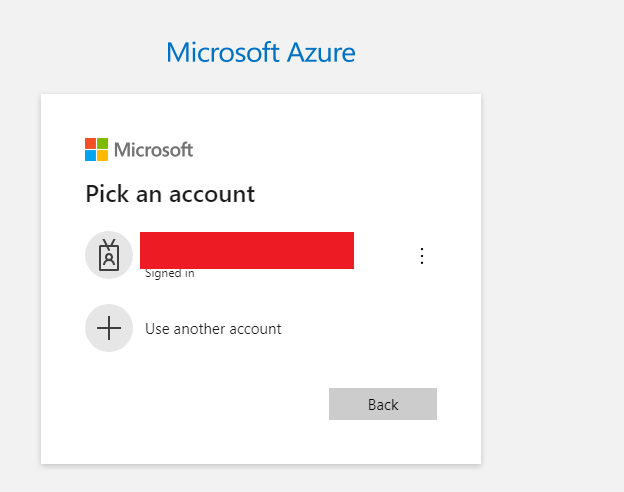Click the four-color Microsoft logo
The width and height of the screenshot is (624, 492).
point(96,150)
